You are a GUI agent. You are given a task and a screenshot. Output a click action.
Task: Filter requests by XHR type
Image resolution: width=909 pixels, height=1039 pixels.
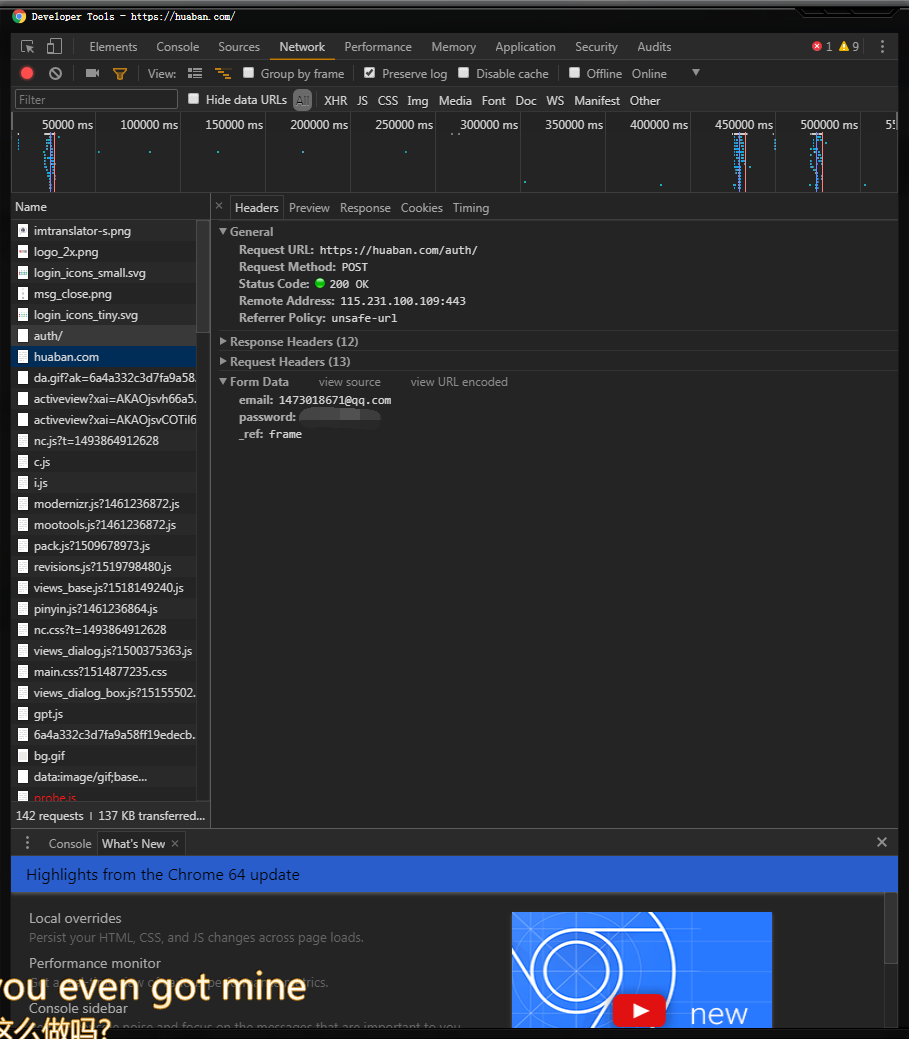tap(335, 100)
